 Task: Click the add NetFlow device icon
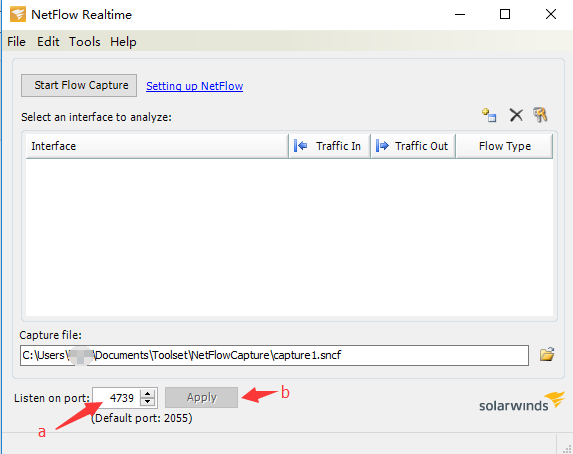click(x=489, y=115)
